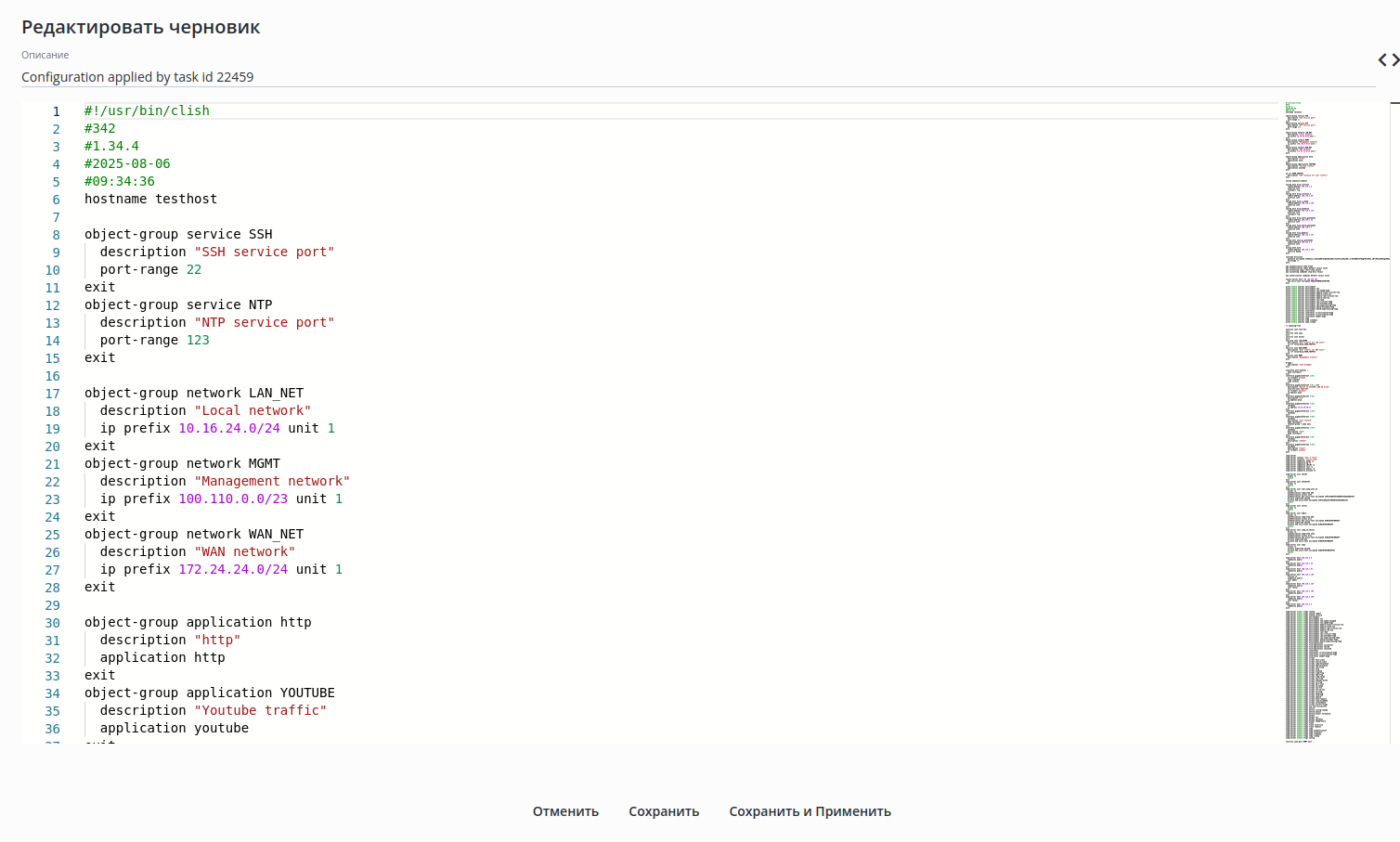Click the "Management network" description string
The height and width of the screenshot is (842, 1400).
[272, 481]
